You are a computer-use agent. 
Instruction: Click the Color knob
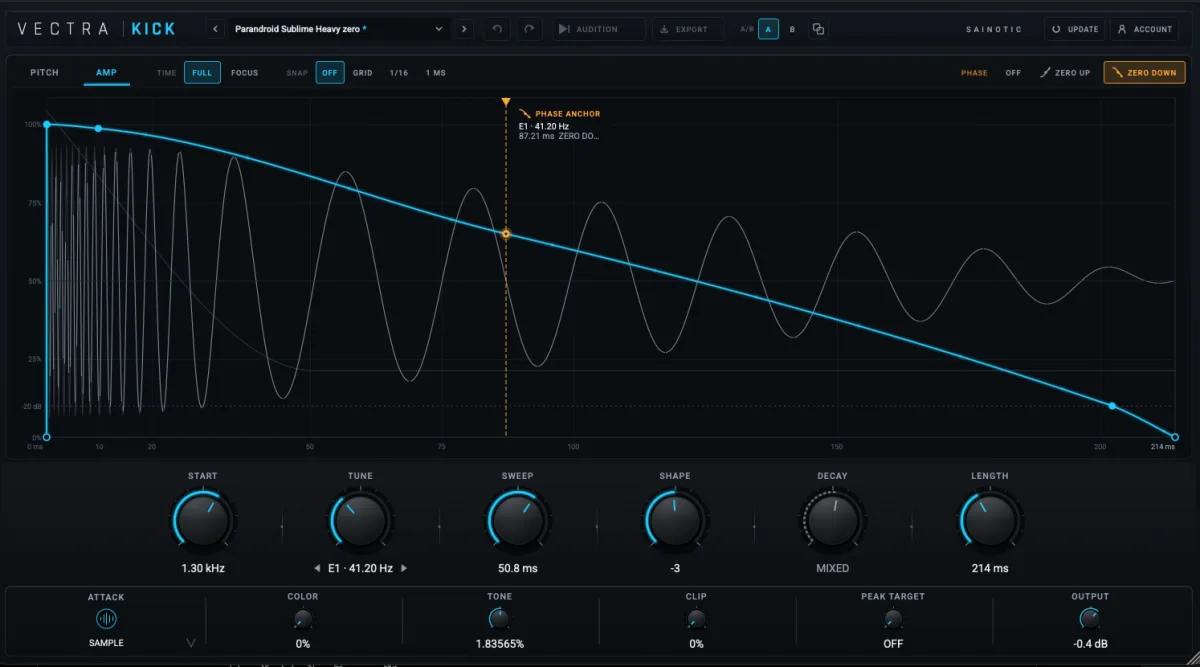(x=303, y=620)
